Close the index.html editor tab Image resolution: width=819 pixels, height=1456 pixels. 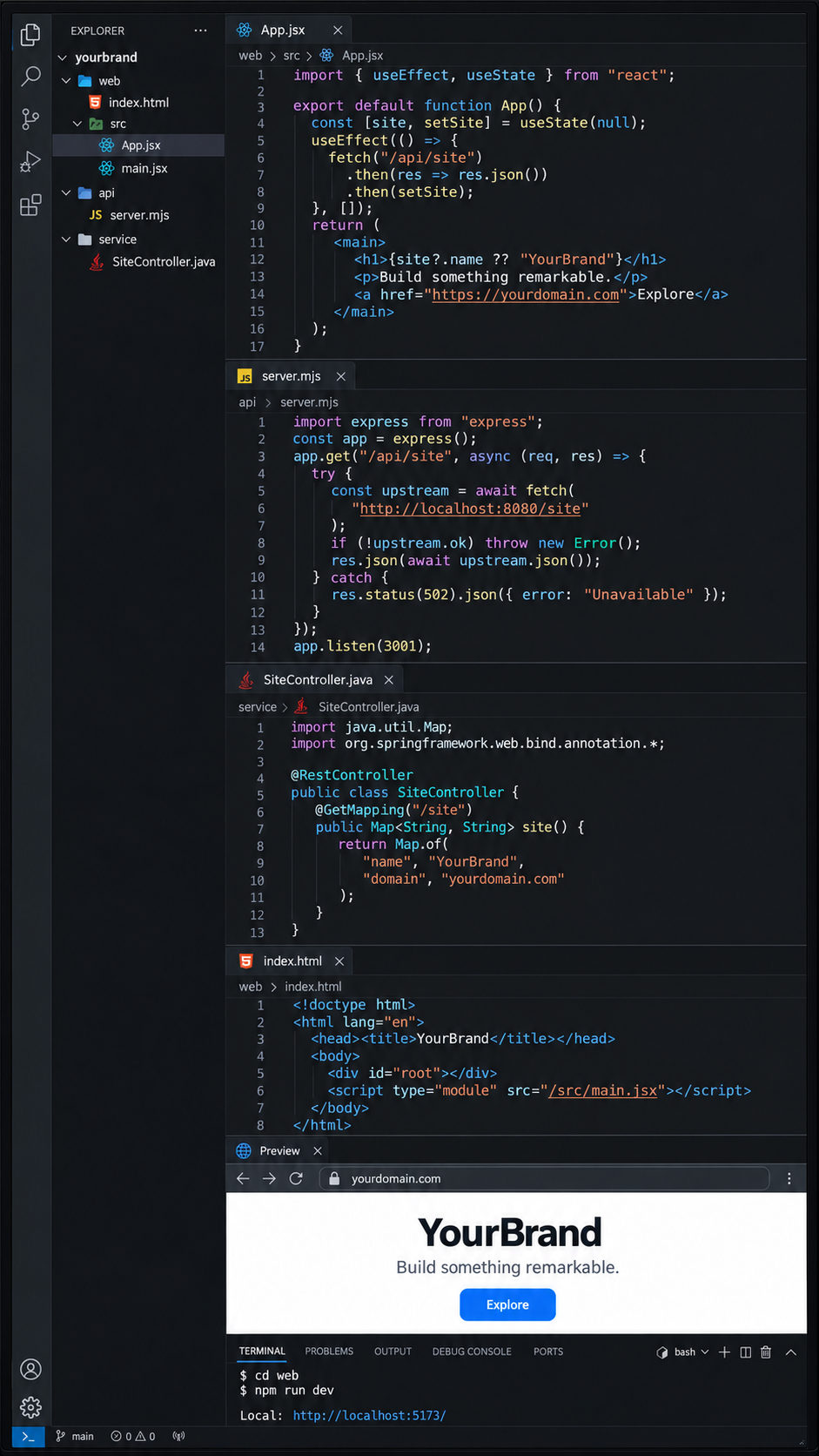tap(339, 961)
